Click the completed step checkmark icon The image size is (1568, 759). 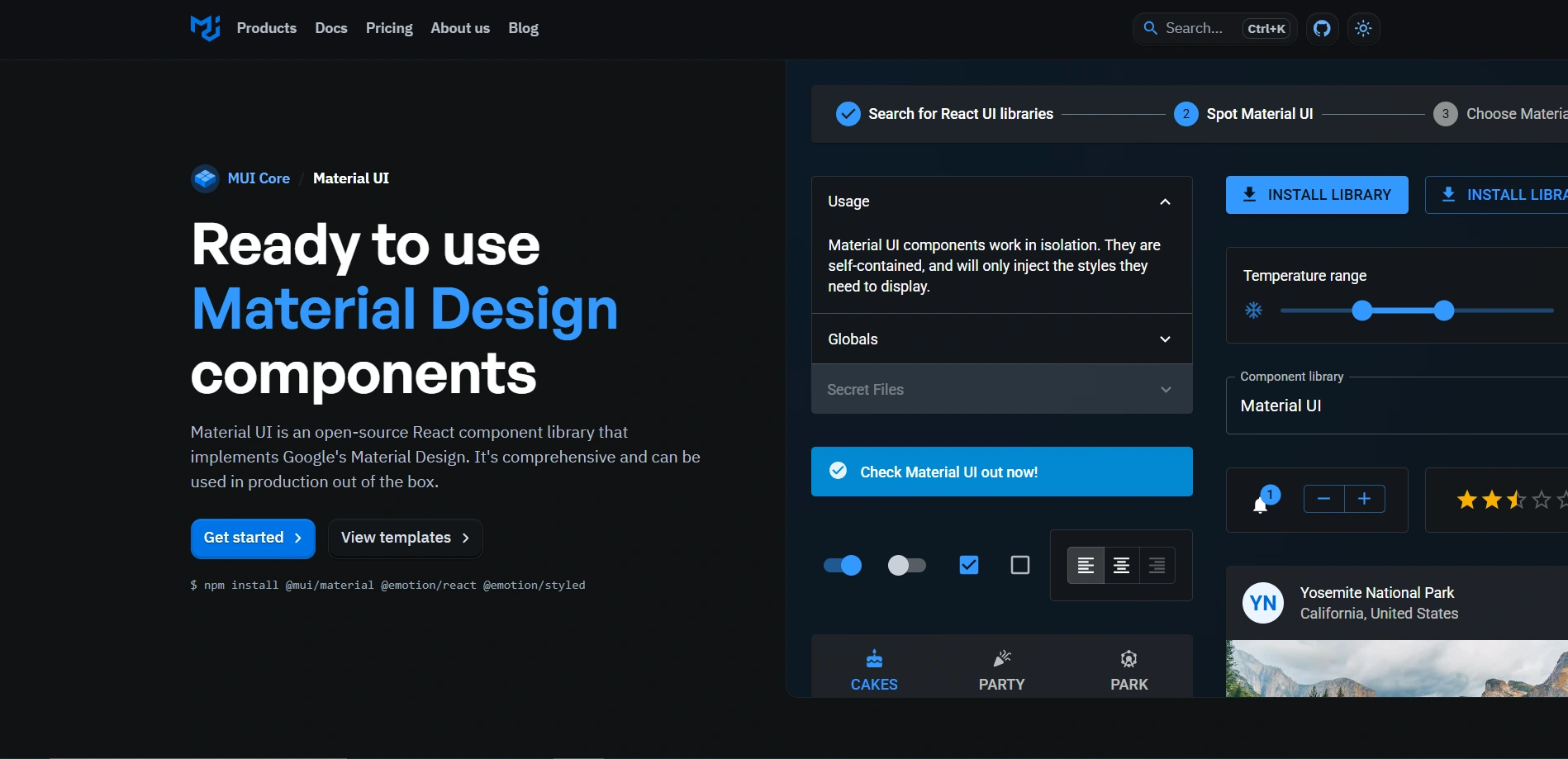point(848,114)
